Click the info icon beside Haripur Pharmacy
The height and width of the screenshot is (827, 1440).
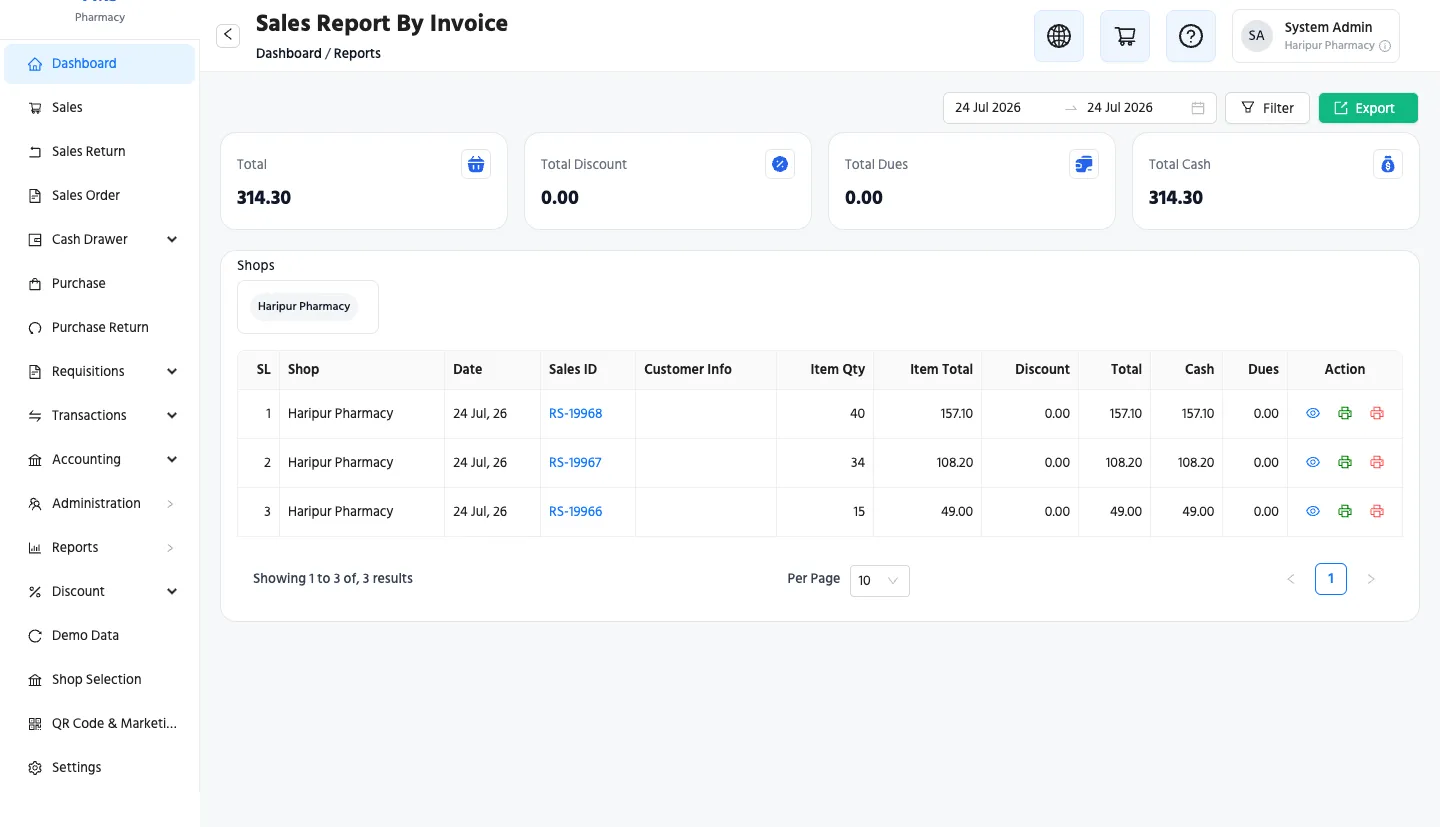click(1385, 46)
